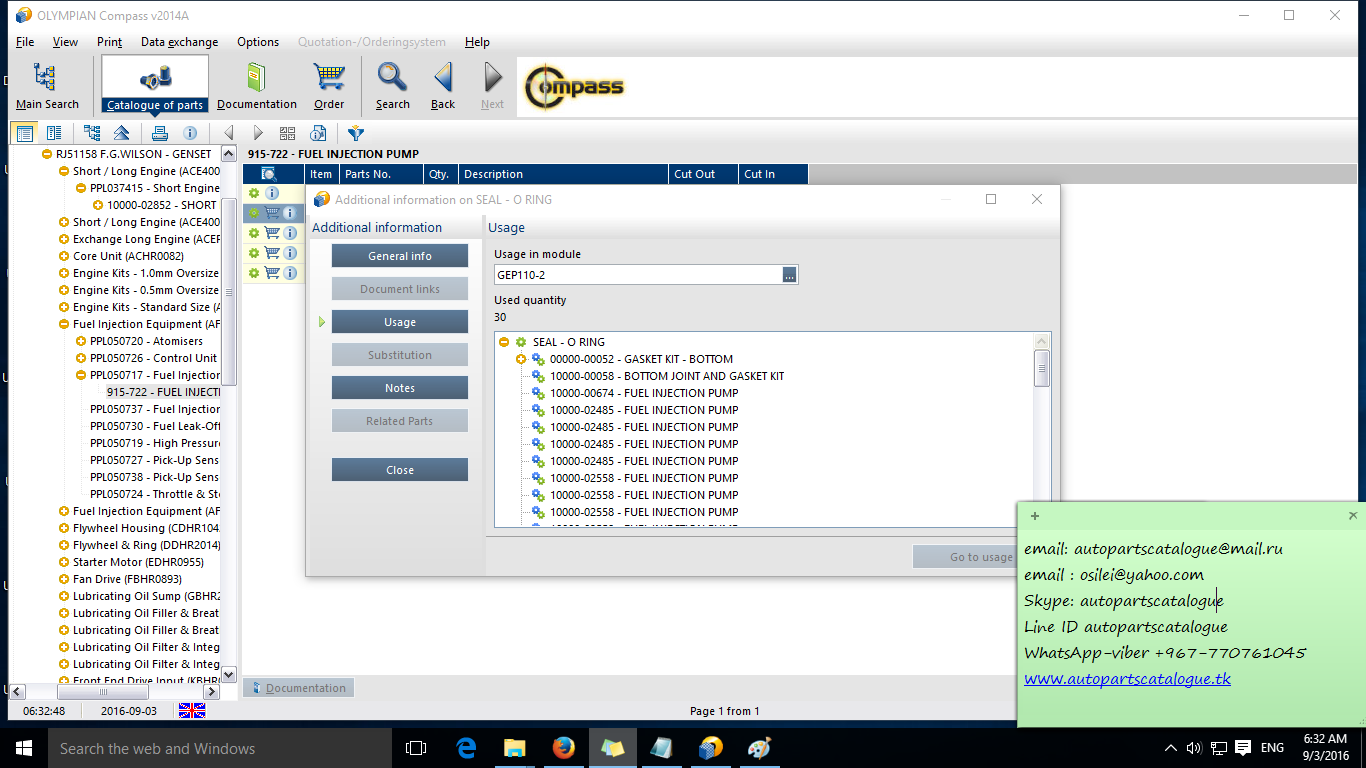Open the Main Search toolbar button
Image resolution: width=1366 pixels, height=768 pixels.
[x=47, y=86]
